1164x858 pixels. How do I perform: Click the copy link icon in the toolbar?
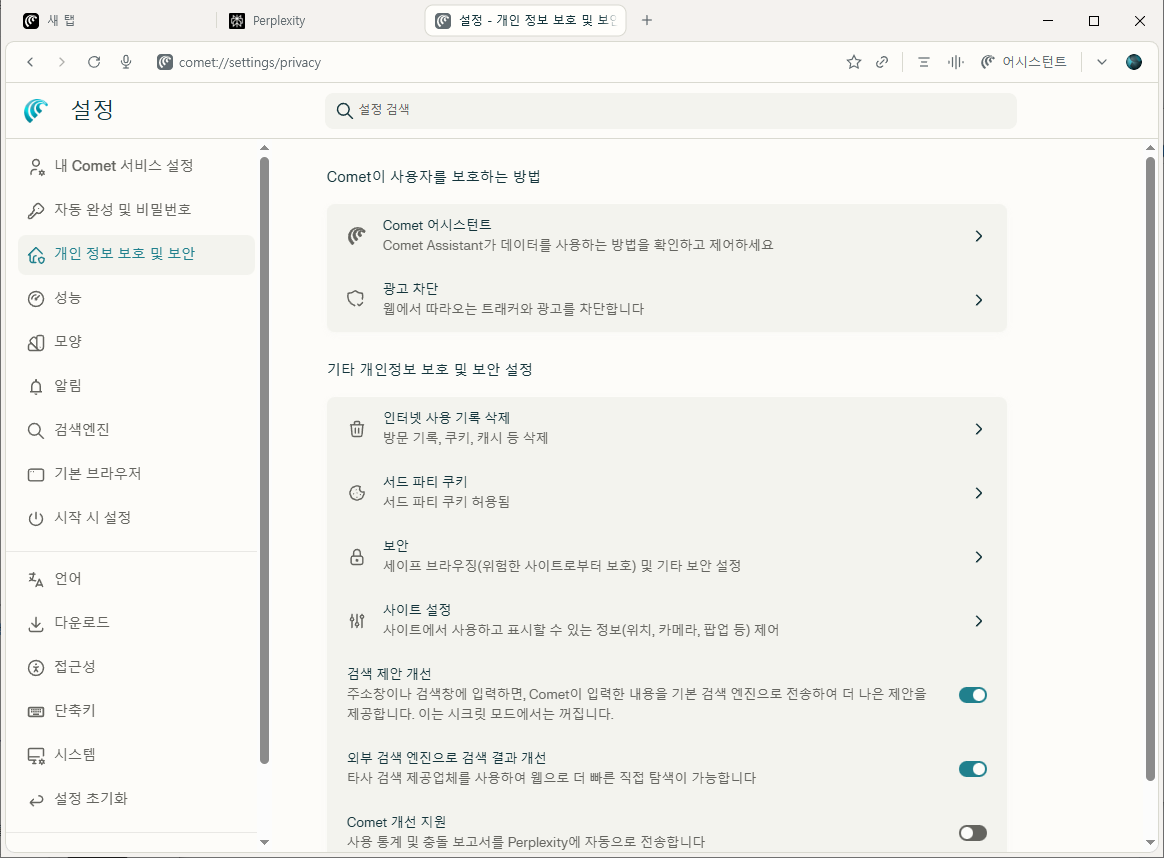882,61
